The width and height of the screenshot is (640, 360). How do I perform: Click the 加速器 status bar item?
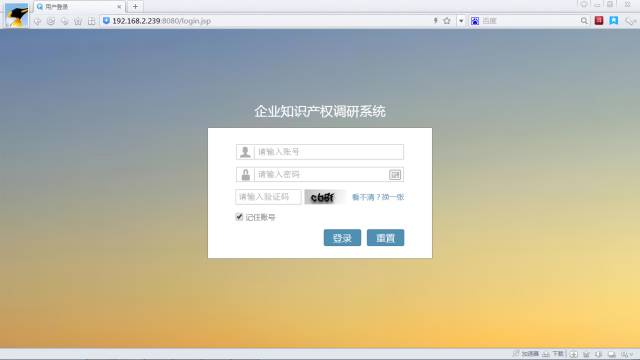526,354
